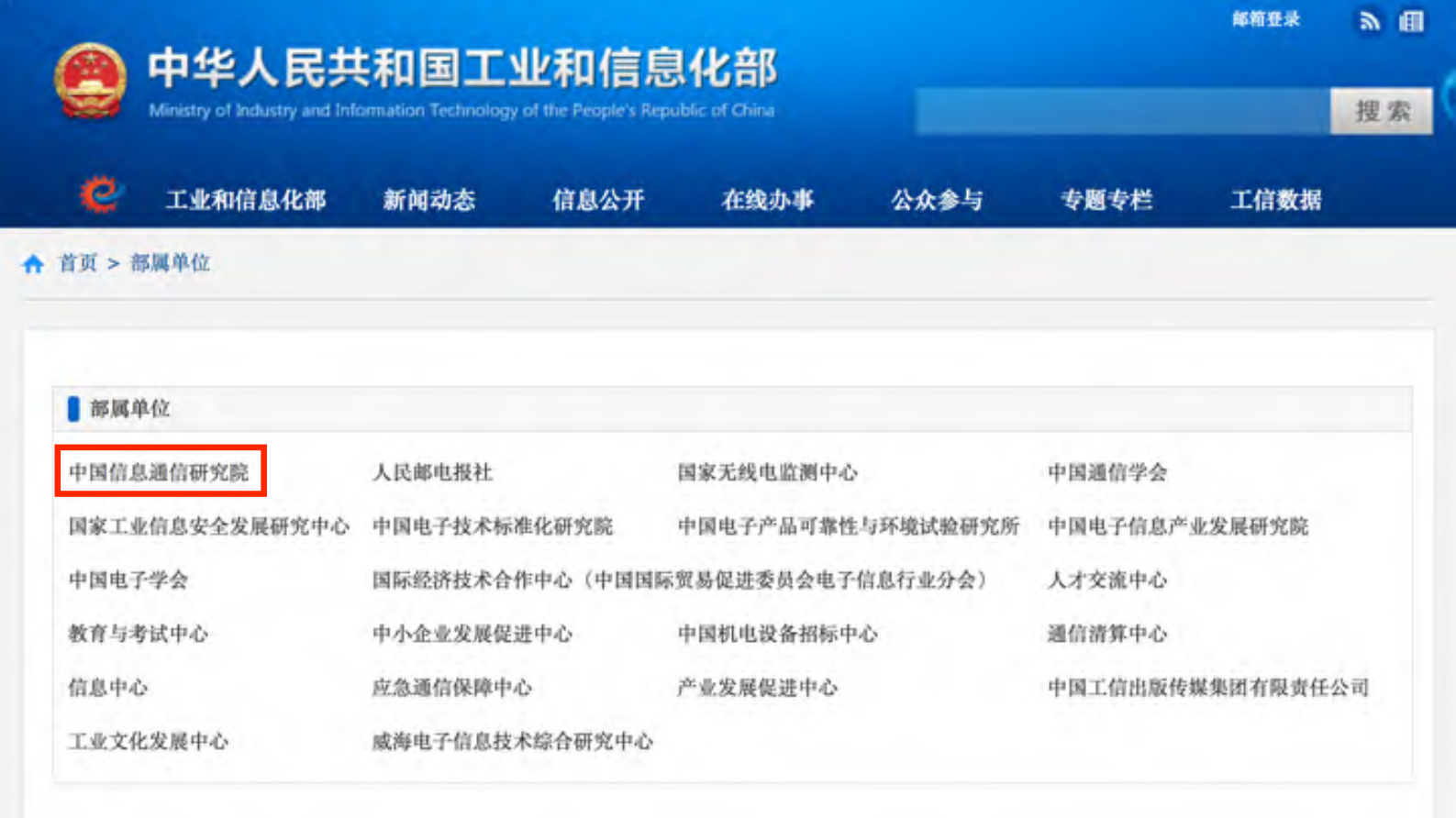Open 中国信息通信研究院 link
1456x818 pixels.
159,472
